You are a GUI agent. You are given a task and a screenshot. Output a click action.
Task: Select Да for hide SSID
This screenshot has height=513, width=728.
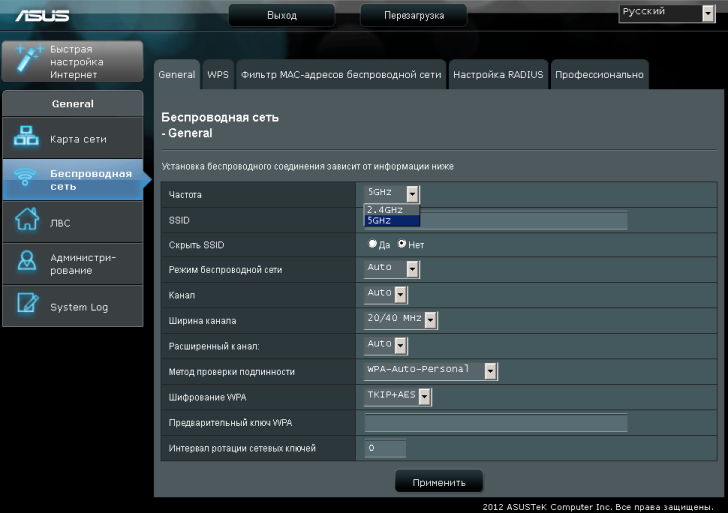(373, 244)
